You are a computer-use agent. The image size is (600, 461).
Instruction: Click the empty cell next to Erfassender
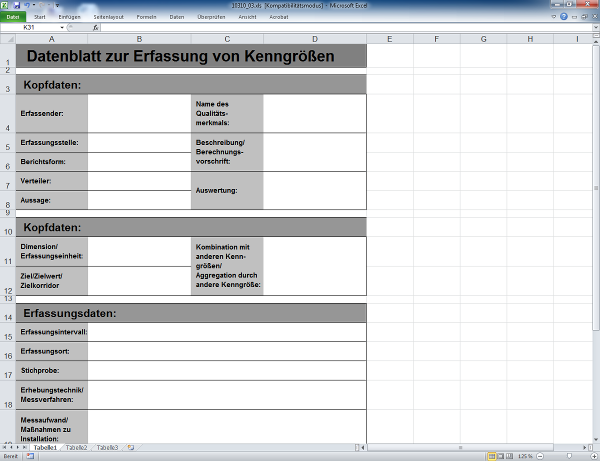click(x=139, y=113)
